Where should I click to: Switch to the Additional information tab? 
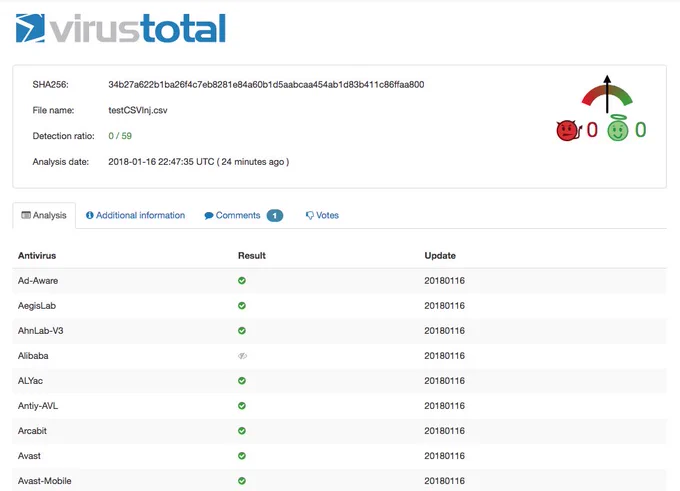[135, 215]
